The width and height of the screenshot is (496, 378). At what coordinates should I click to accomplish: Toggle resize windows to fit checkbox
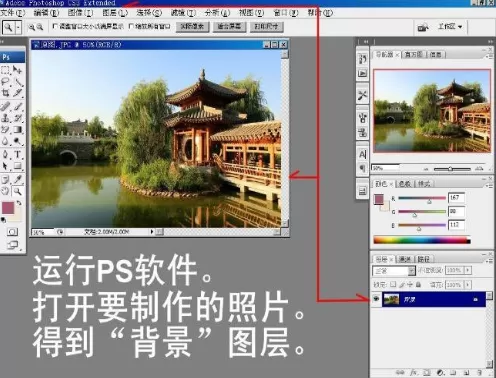(55, 26)
